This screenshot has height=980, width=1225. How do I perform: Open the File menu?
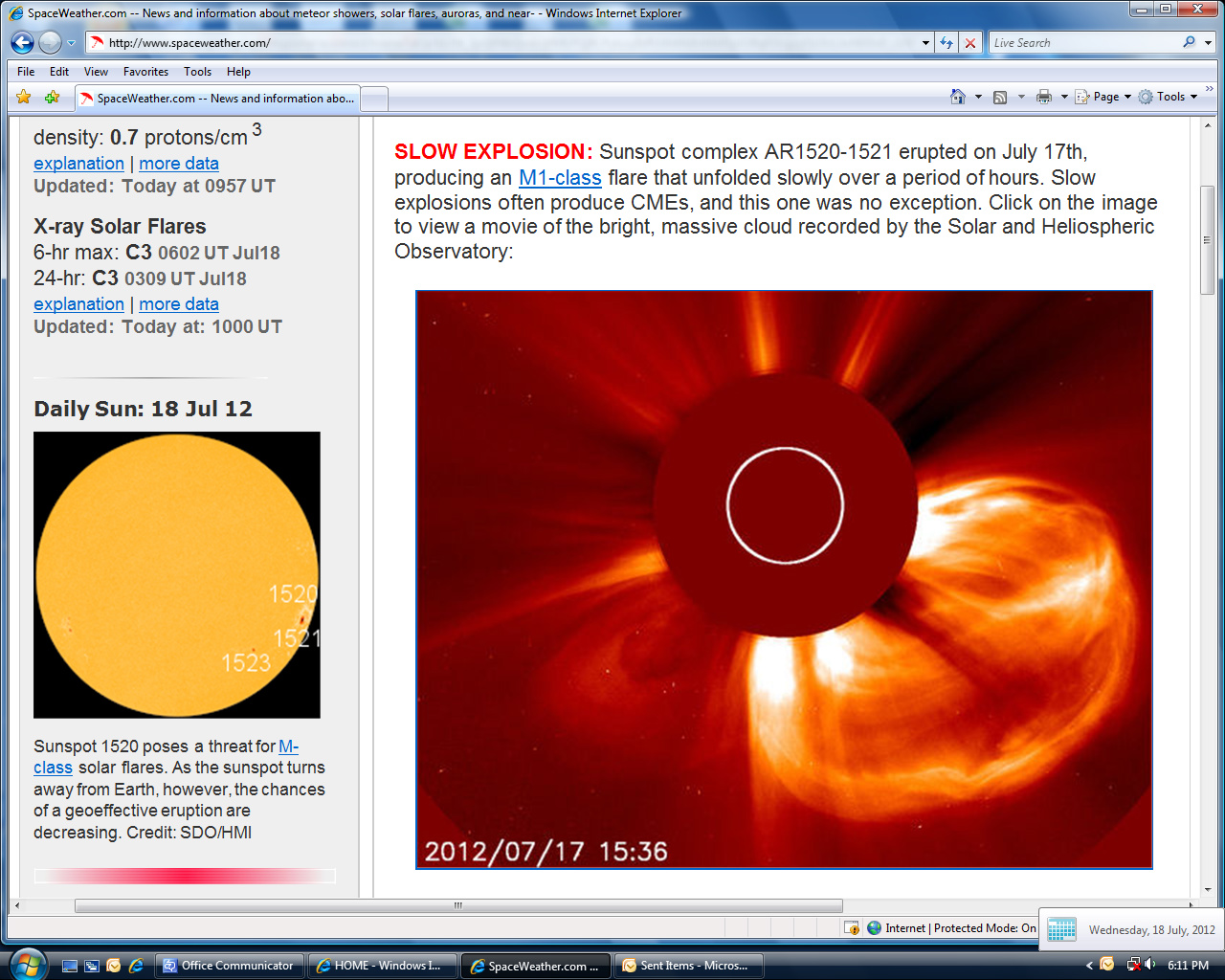coord(26,72)
